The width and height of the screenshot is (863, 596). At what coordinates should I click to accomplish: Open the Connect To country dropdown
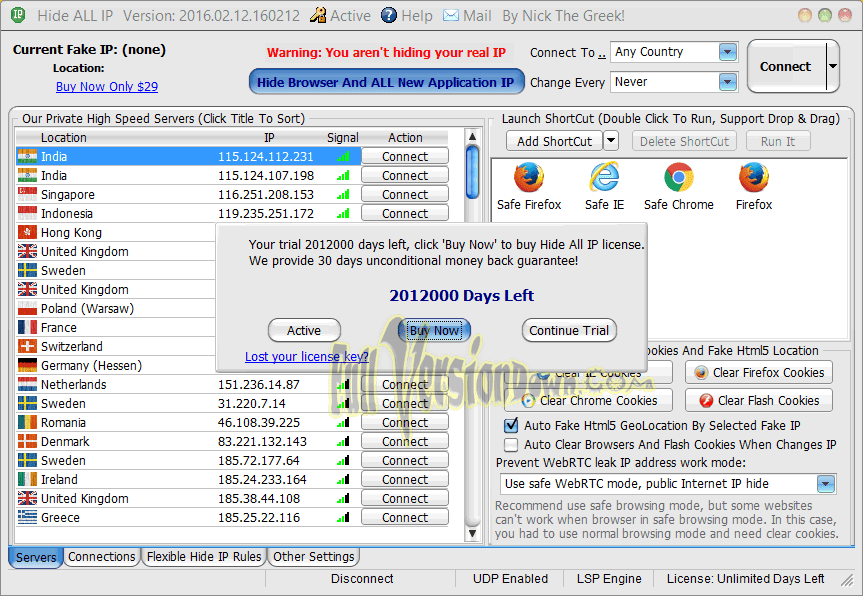[728, 52]
